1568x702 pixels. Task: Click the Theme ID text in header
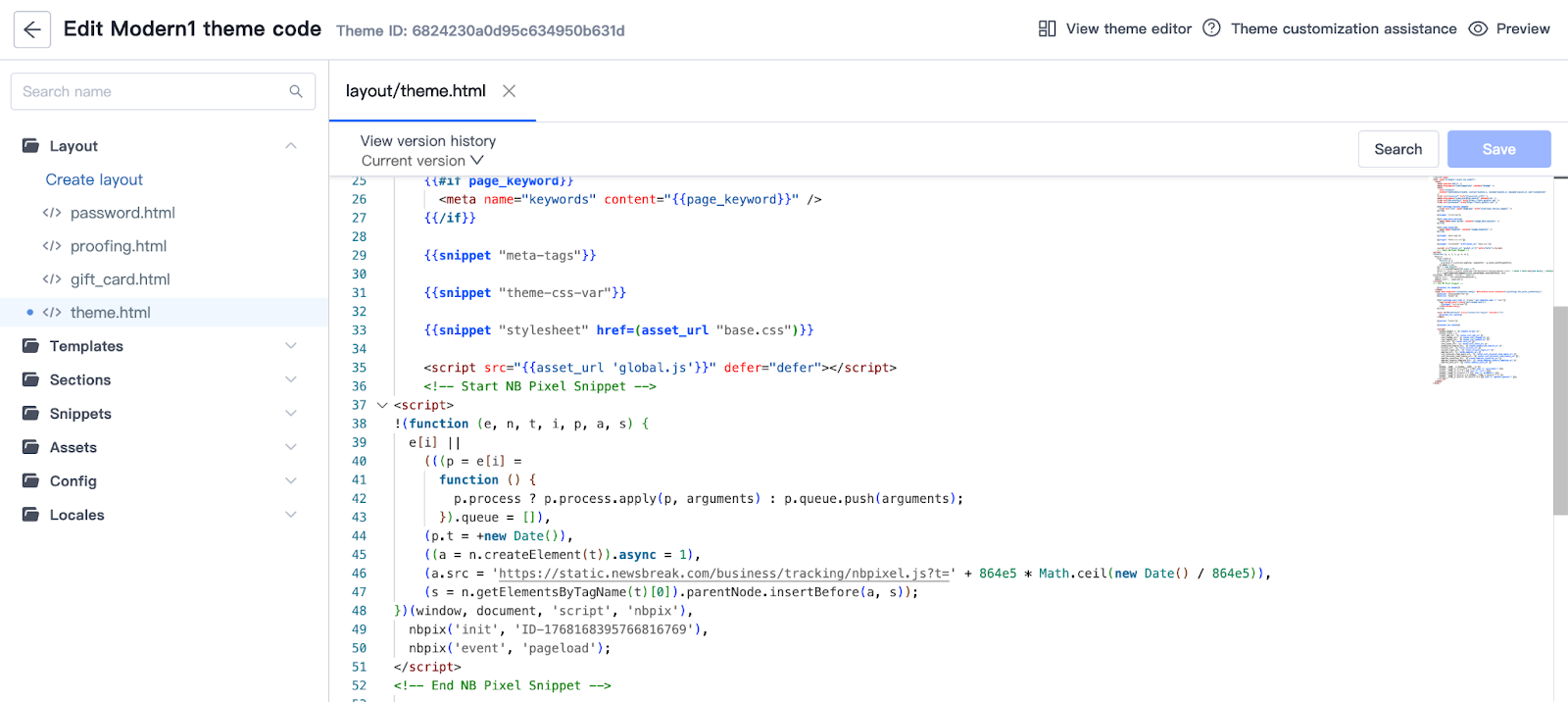click(x=480, y=30)
